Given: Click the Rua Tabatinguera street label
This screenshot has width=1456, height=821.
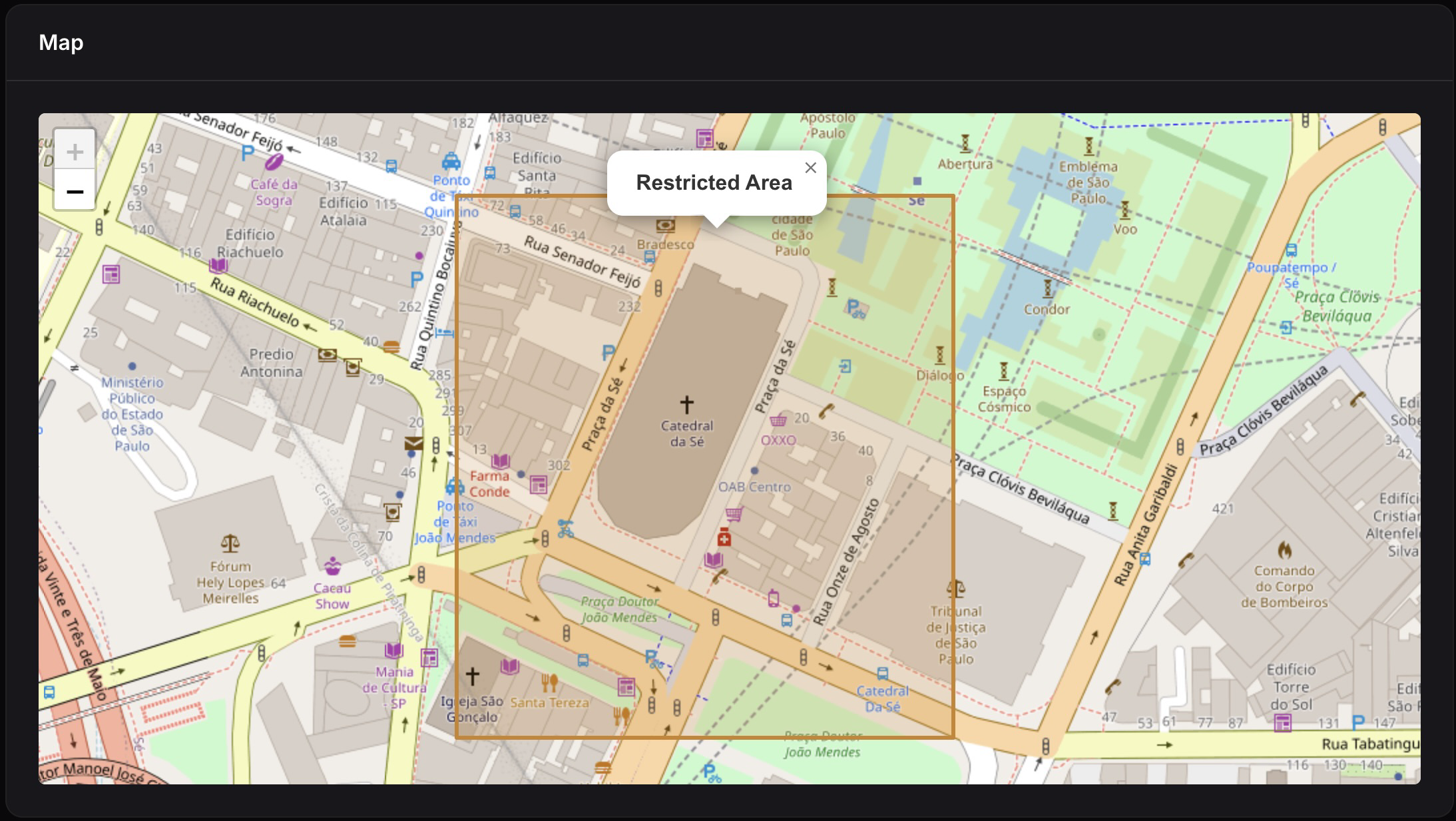Looking at the screenshot, I should pyautogui.click(x=1369, y=744).
